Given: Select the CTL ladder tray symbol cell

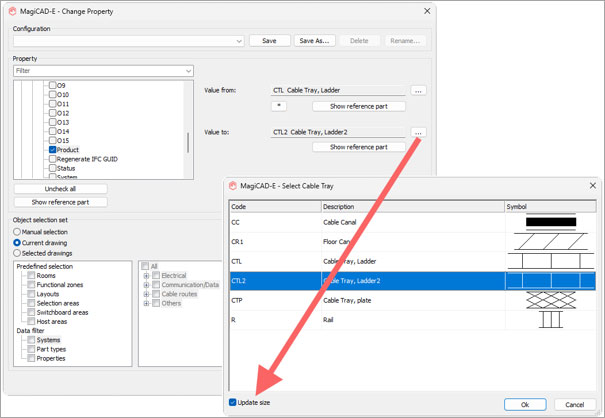Looking at the screenshot, I should (551, 261).
